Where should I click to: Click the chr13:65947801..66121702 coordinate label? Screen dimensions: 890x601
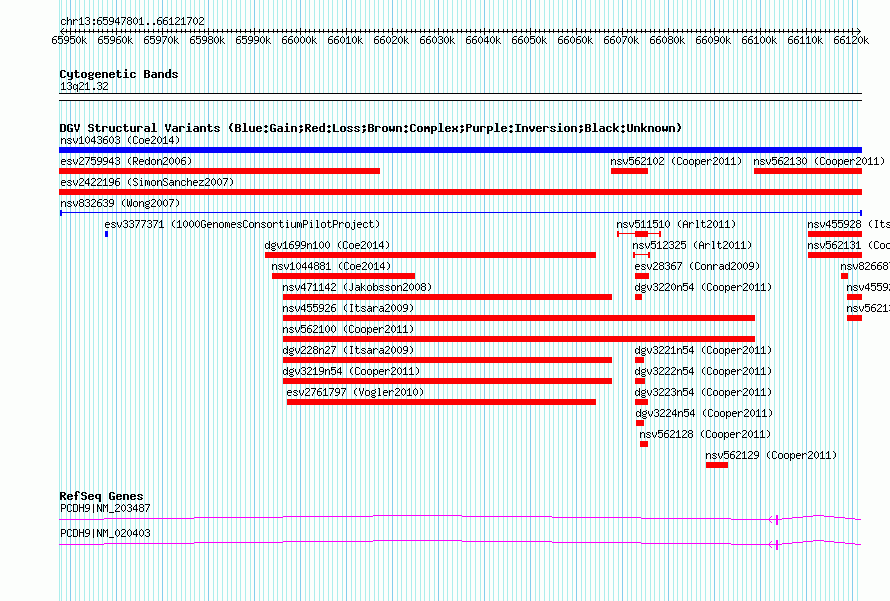click(132, 21)
